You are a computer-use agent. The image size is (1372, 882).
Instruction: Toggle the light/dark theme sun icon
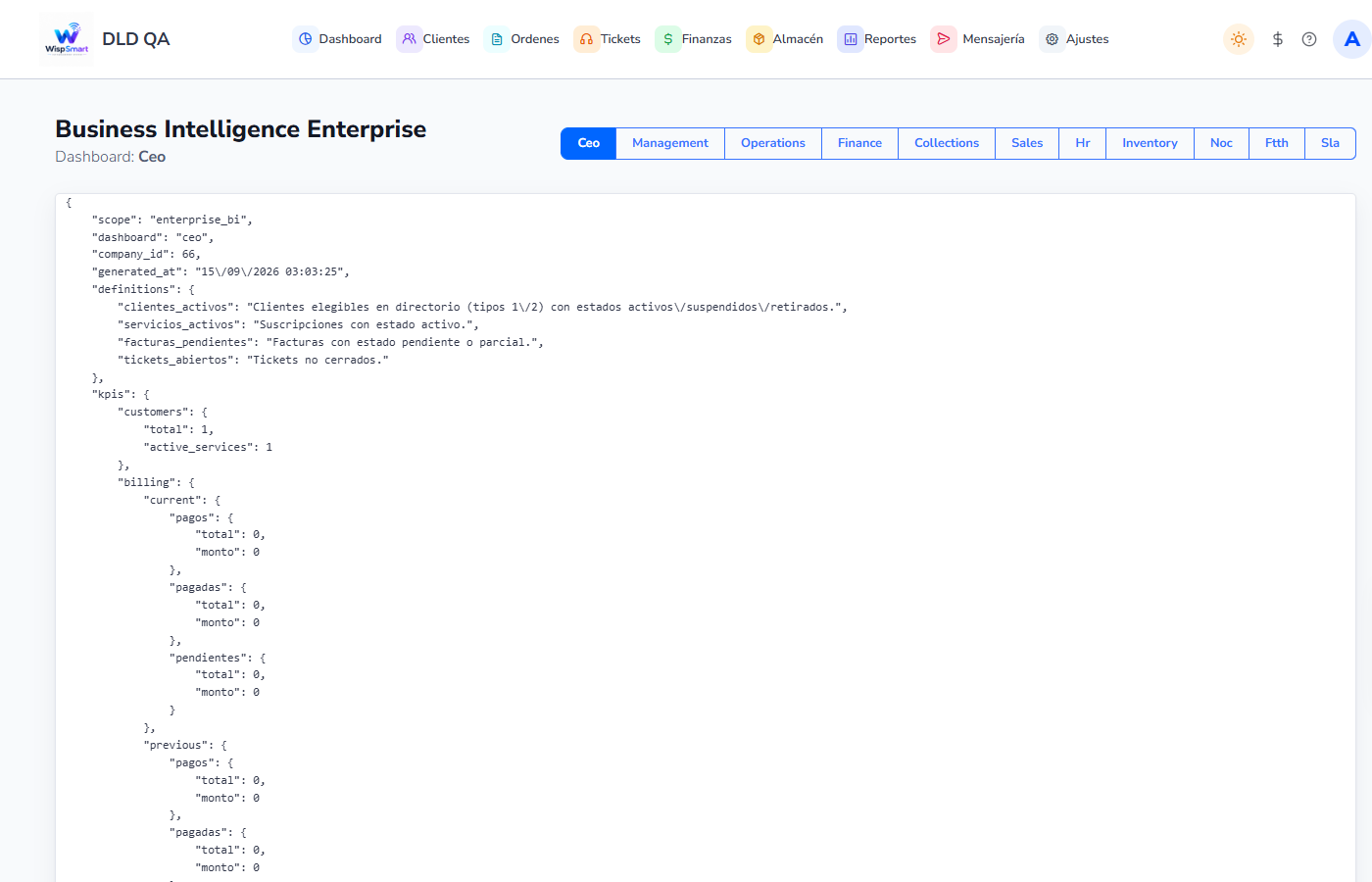tap(1239, 39)
